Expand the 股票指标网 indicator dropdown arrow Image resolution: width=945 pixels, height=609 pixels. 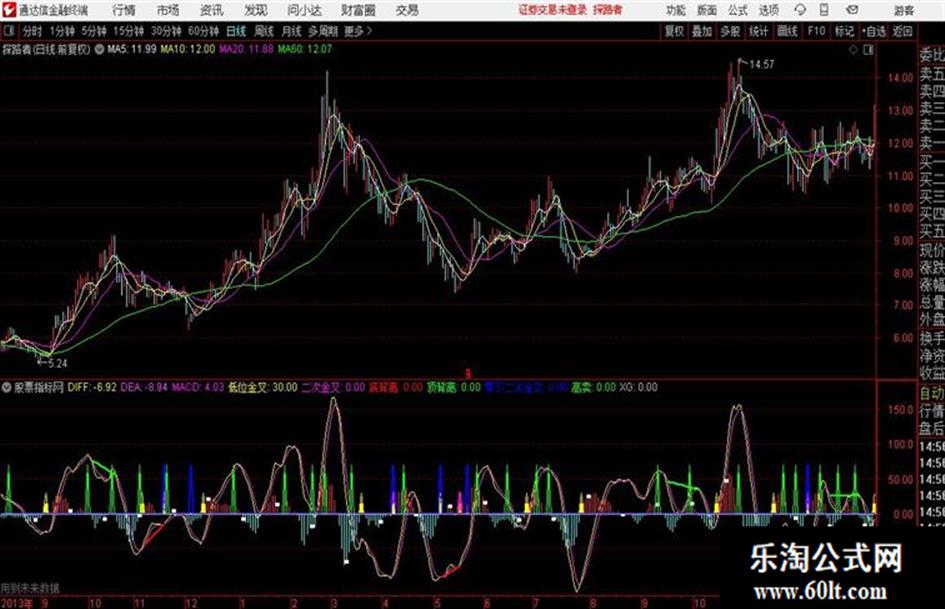pos(7,387)
